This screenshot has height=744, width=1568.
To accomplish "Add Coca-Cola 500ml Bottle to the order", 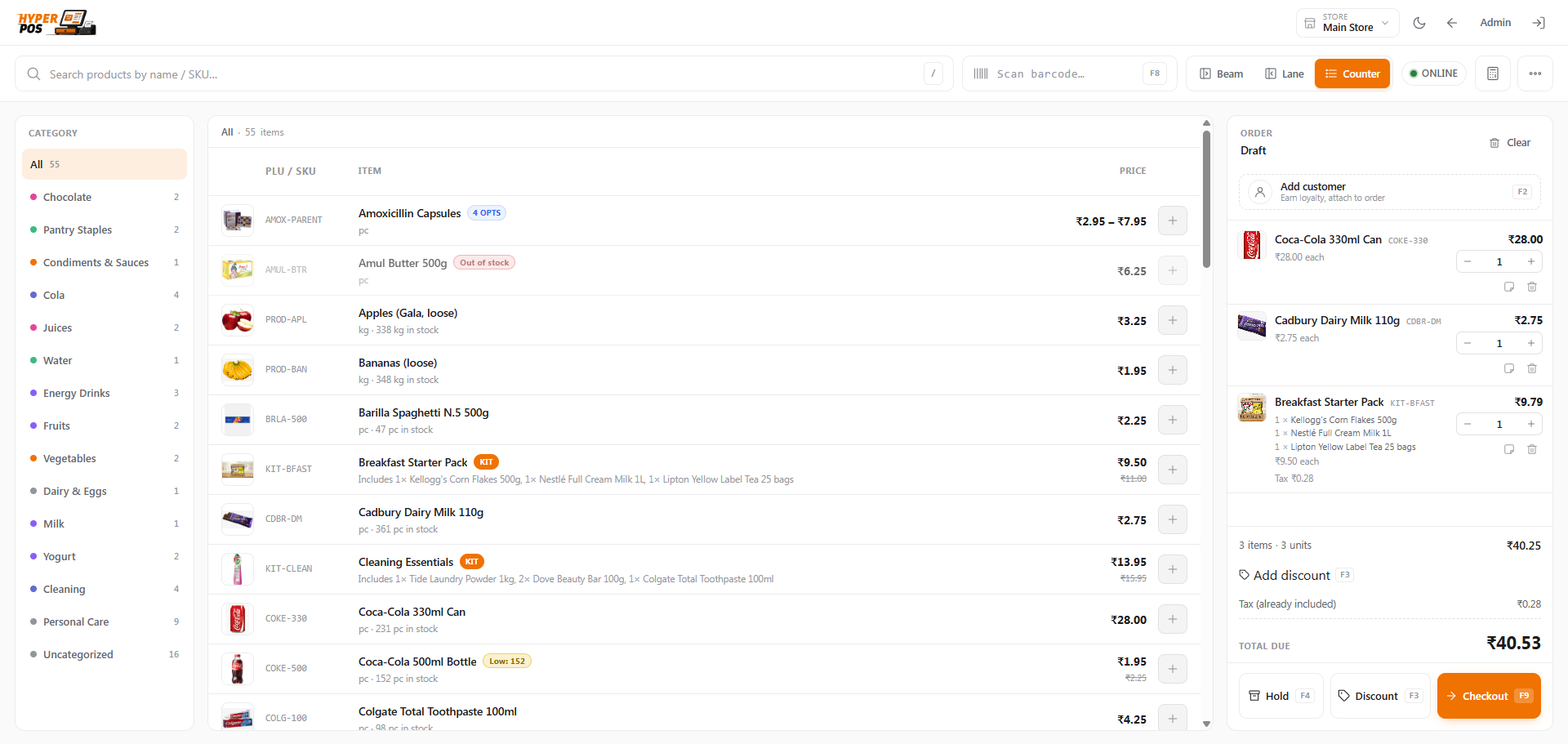I will (1173, 669).
